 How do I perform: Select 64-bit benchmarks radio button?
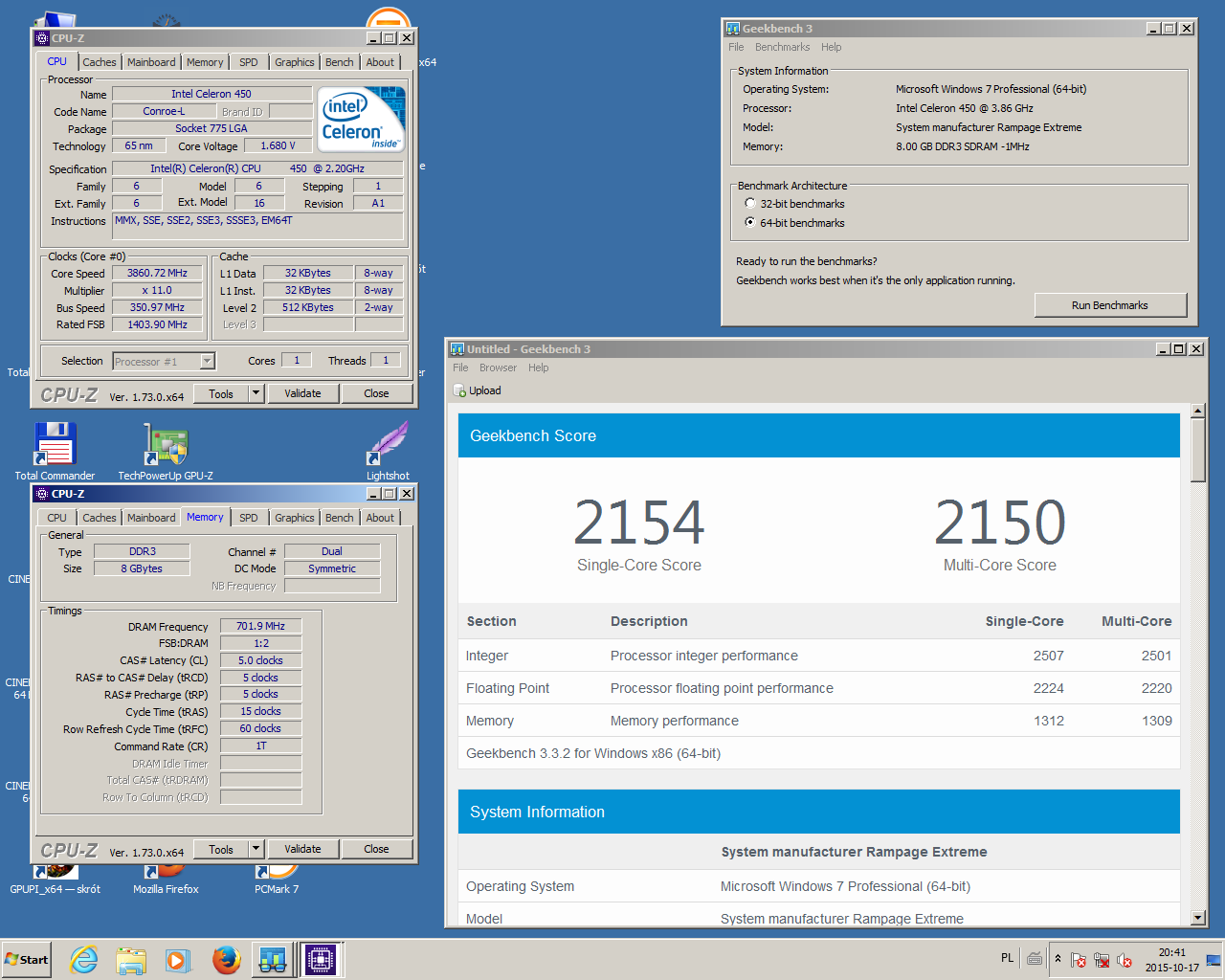tap(749, 222)
